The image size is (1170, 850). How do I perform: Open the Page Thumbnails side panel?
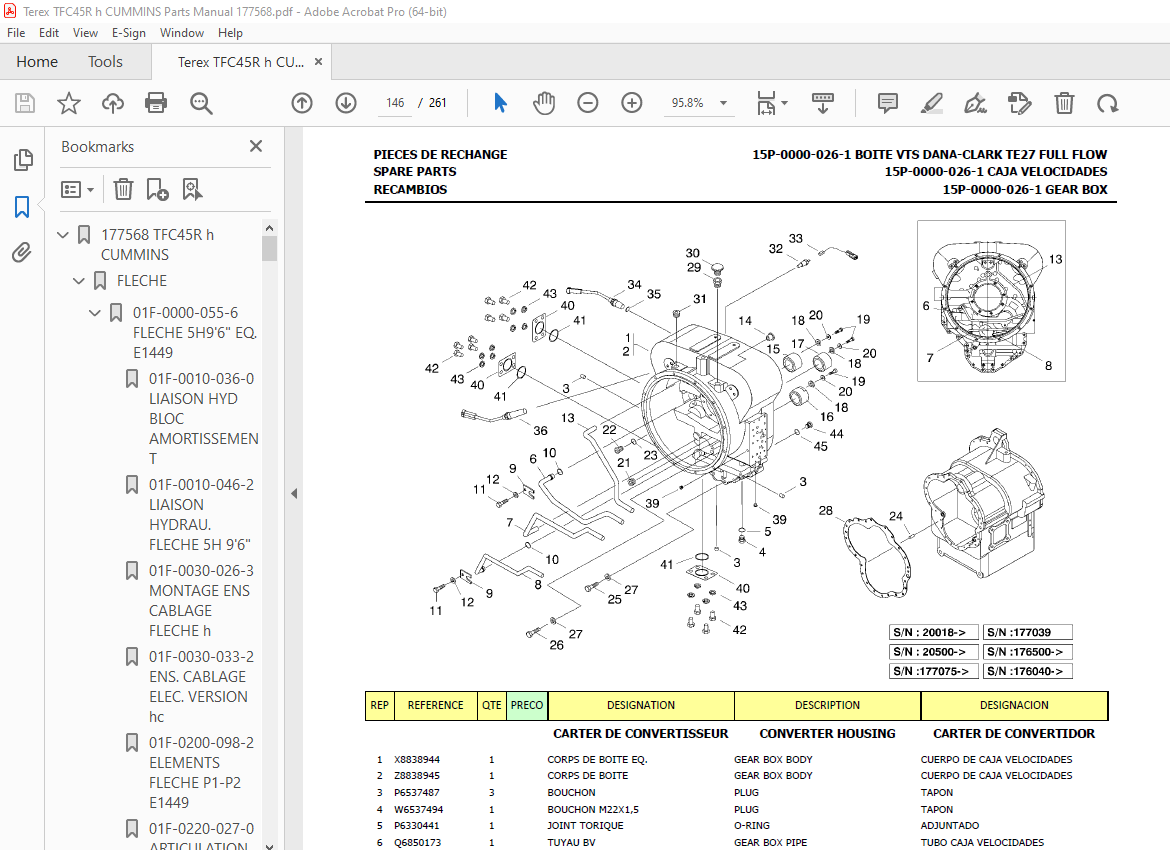[23, 160]
